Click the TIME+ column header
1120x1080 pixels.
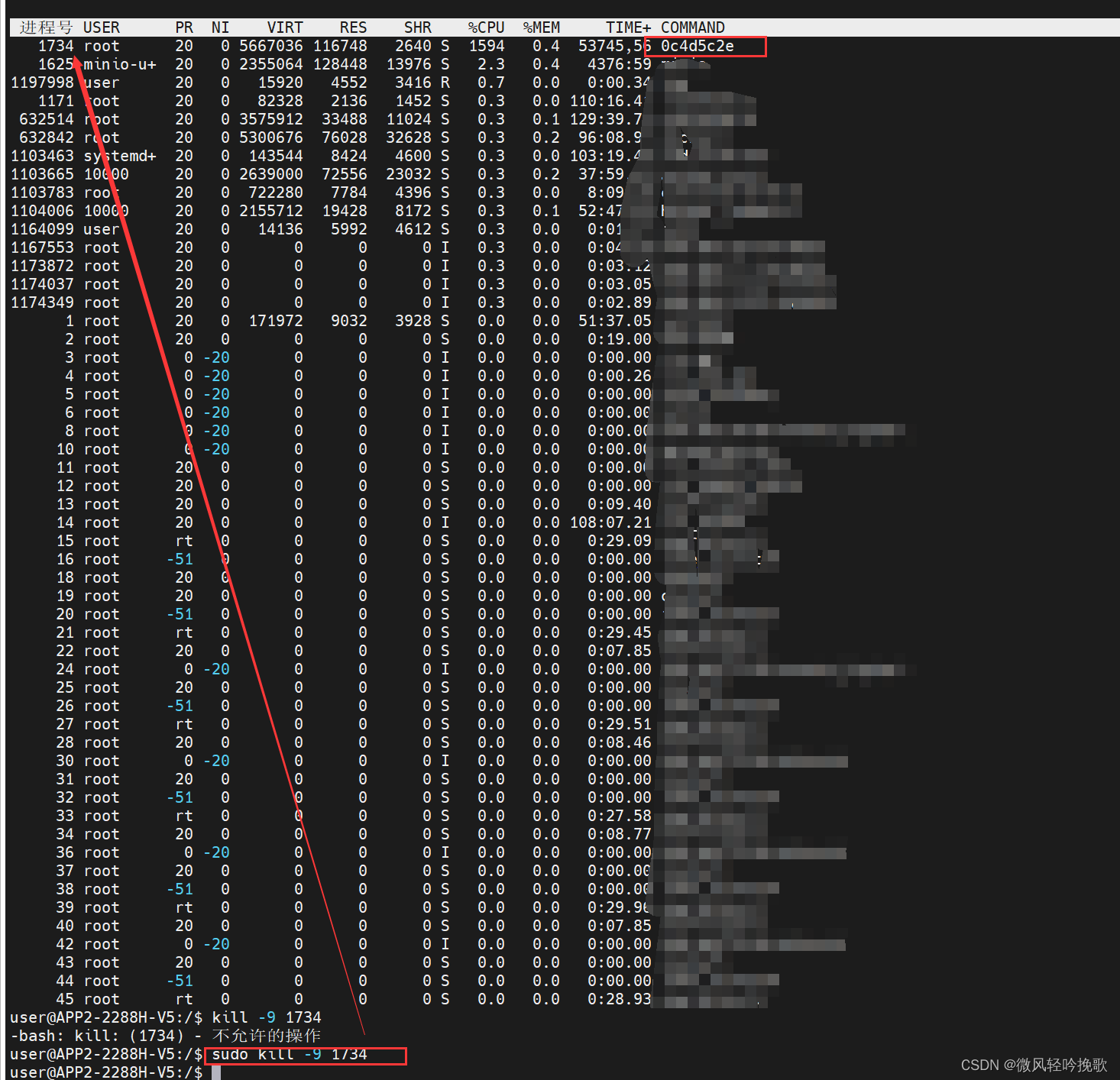pyautogui.click(x=629, y=27)
